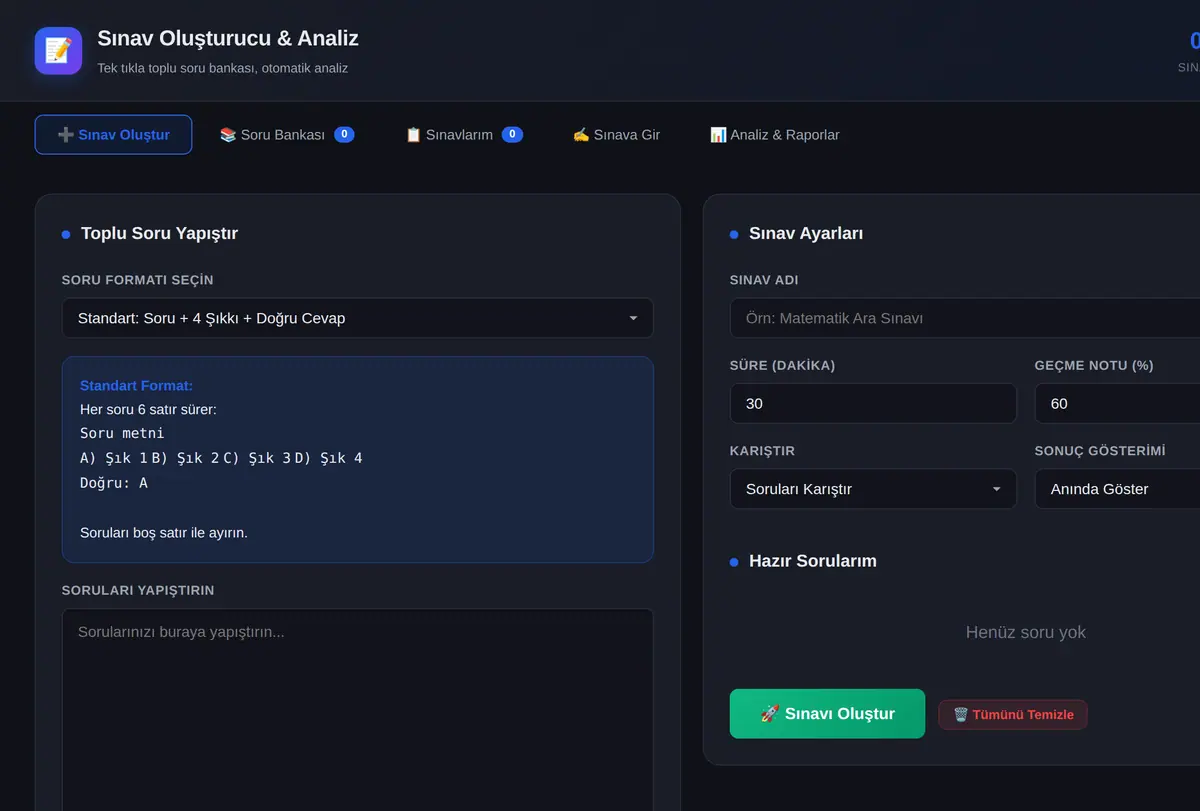The image size is (1200, 811).
Task: Switch to the Soru Bankası tab
Action: click(x=287, y=135)
